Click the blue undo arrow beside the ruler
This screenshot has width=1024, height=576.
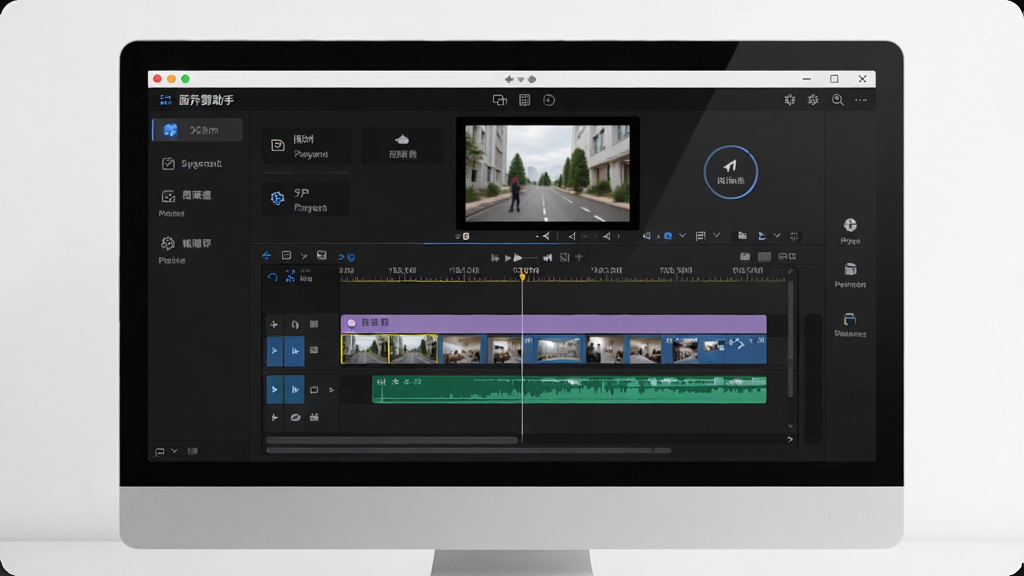(272, 277)
